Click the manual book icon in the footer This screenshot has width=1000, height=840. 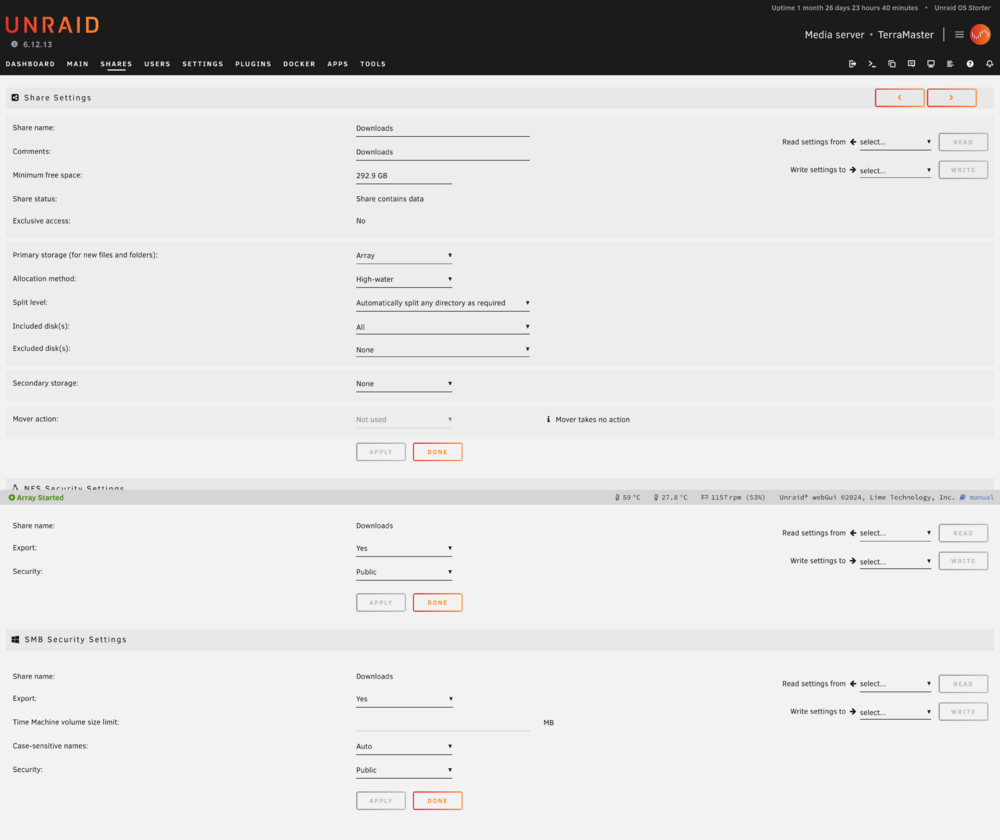click(x=962, y=497)
